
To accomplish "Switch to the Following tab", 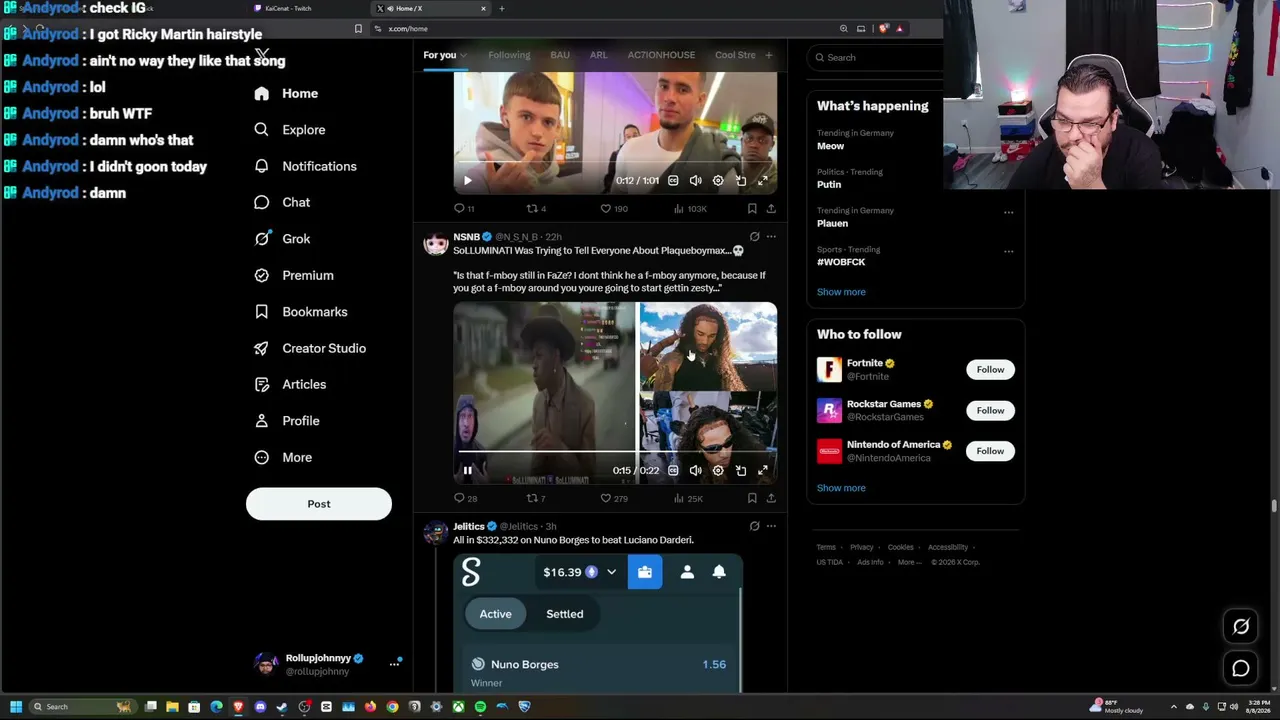I will (x=509, y=55).
